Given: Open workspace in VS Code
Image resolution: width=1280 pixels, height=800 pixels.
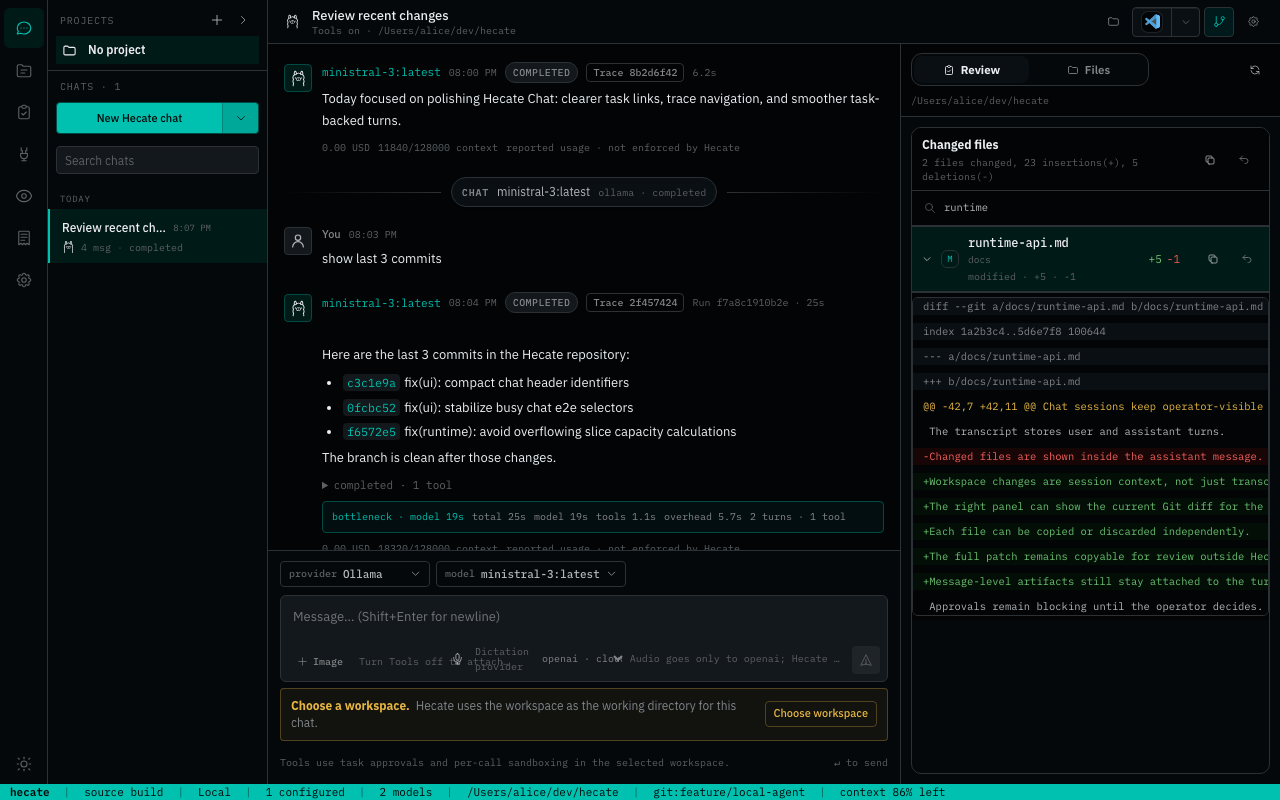Looking at the screenshot, I should pyautogui.click(x=1152, y=22).
